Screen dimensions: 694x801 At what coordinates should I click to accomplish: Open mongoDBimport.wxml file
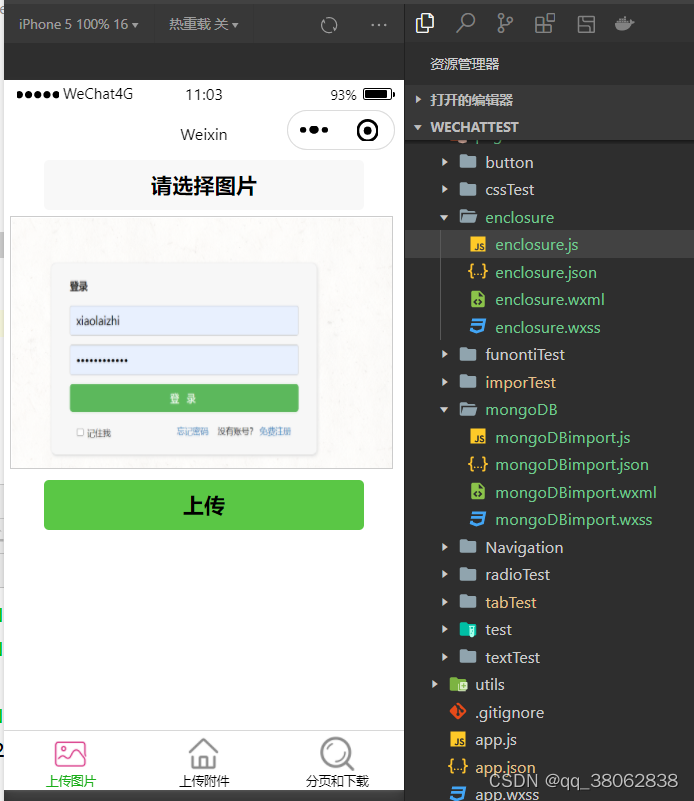coord(549,492)
